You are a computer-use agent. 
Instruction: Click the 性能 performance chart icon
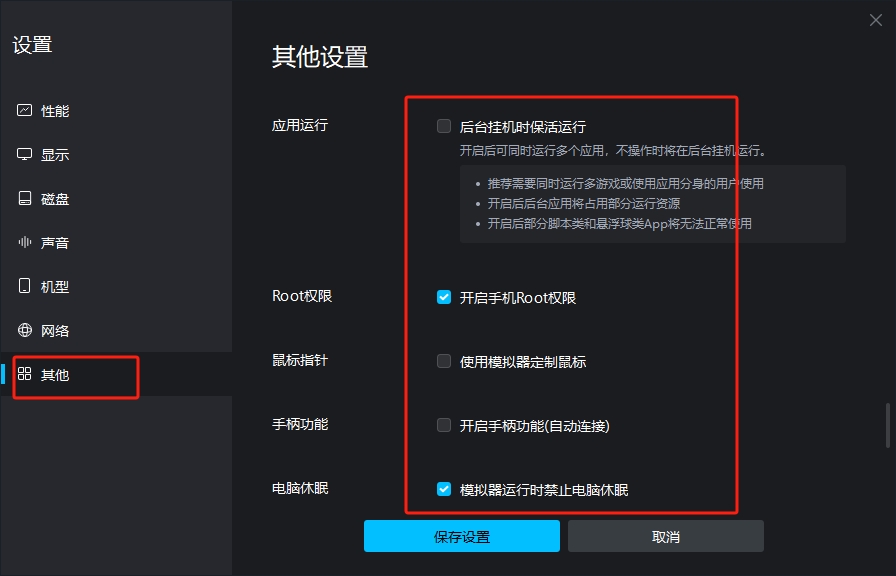[x=25, y=111]
